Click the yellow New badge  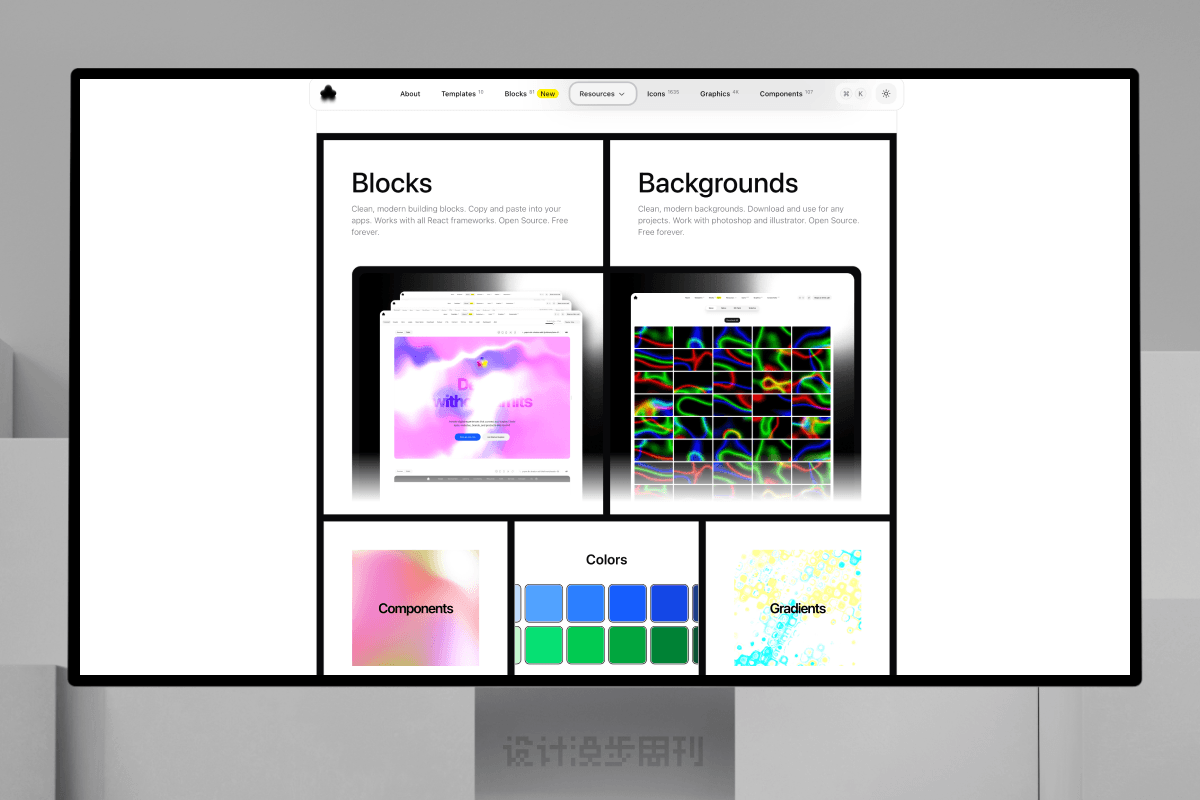(547, 94)
